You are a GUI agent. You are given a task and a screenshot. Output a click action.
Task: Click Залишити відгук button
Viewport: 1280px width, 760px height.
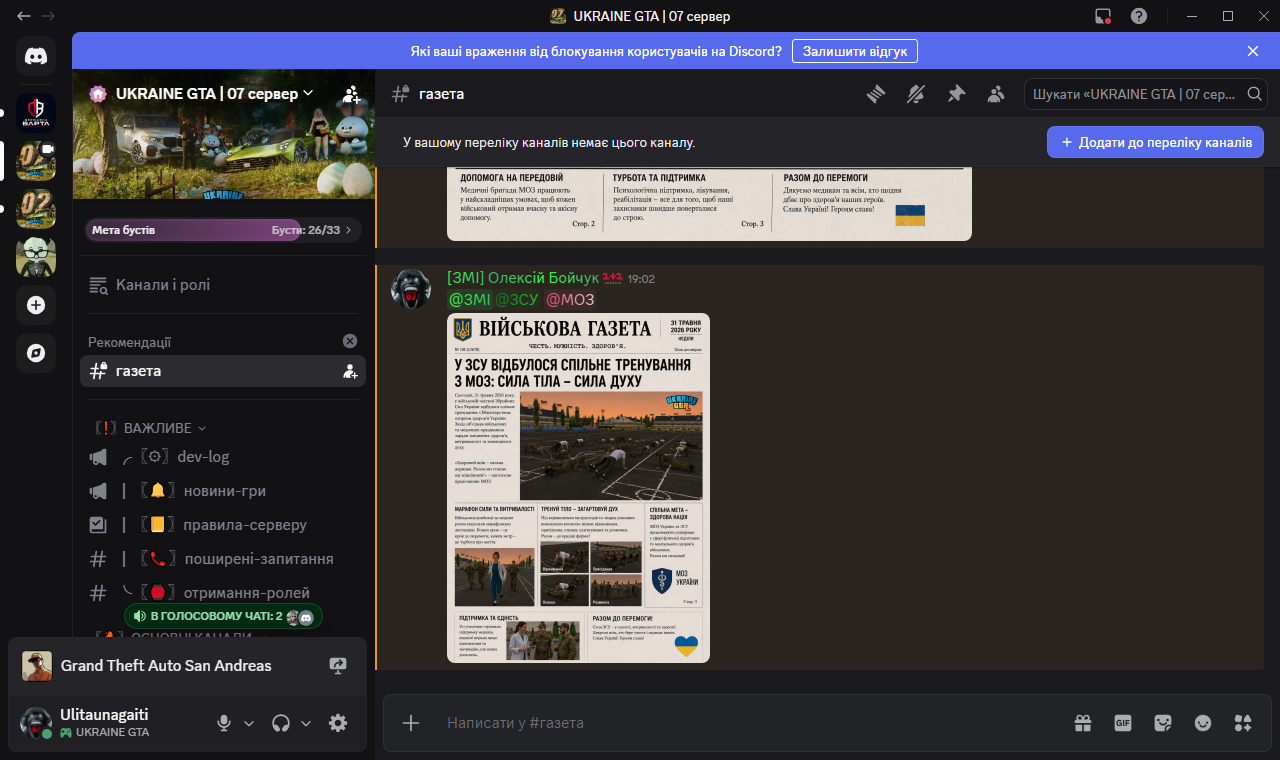855,51
